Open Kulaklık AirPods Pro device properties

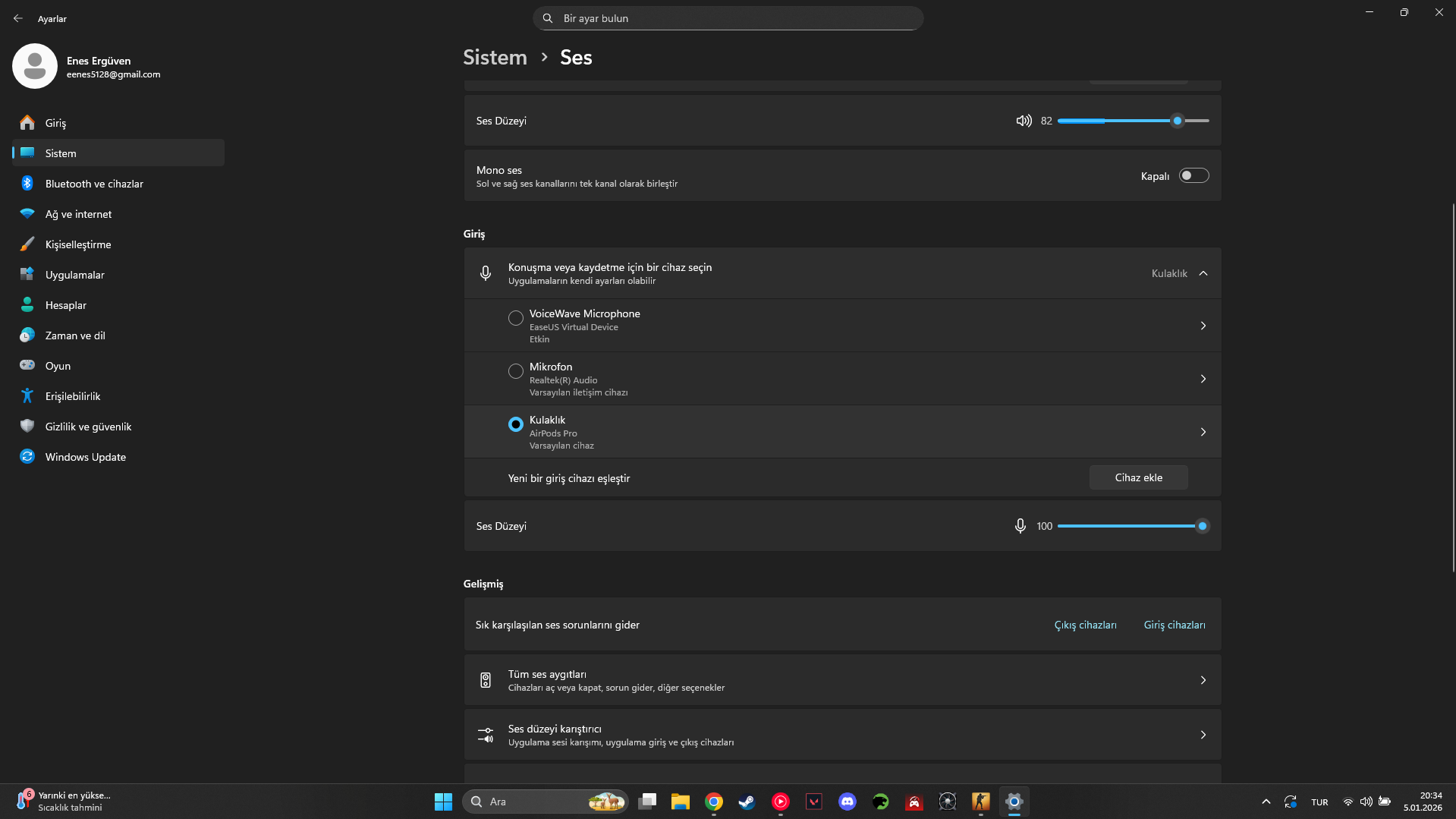click(x=1203, y=432)
